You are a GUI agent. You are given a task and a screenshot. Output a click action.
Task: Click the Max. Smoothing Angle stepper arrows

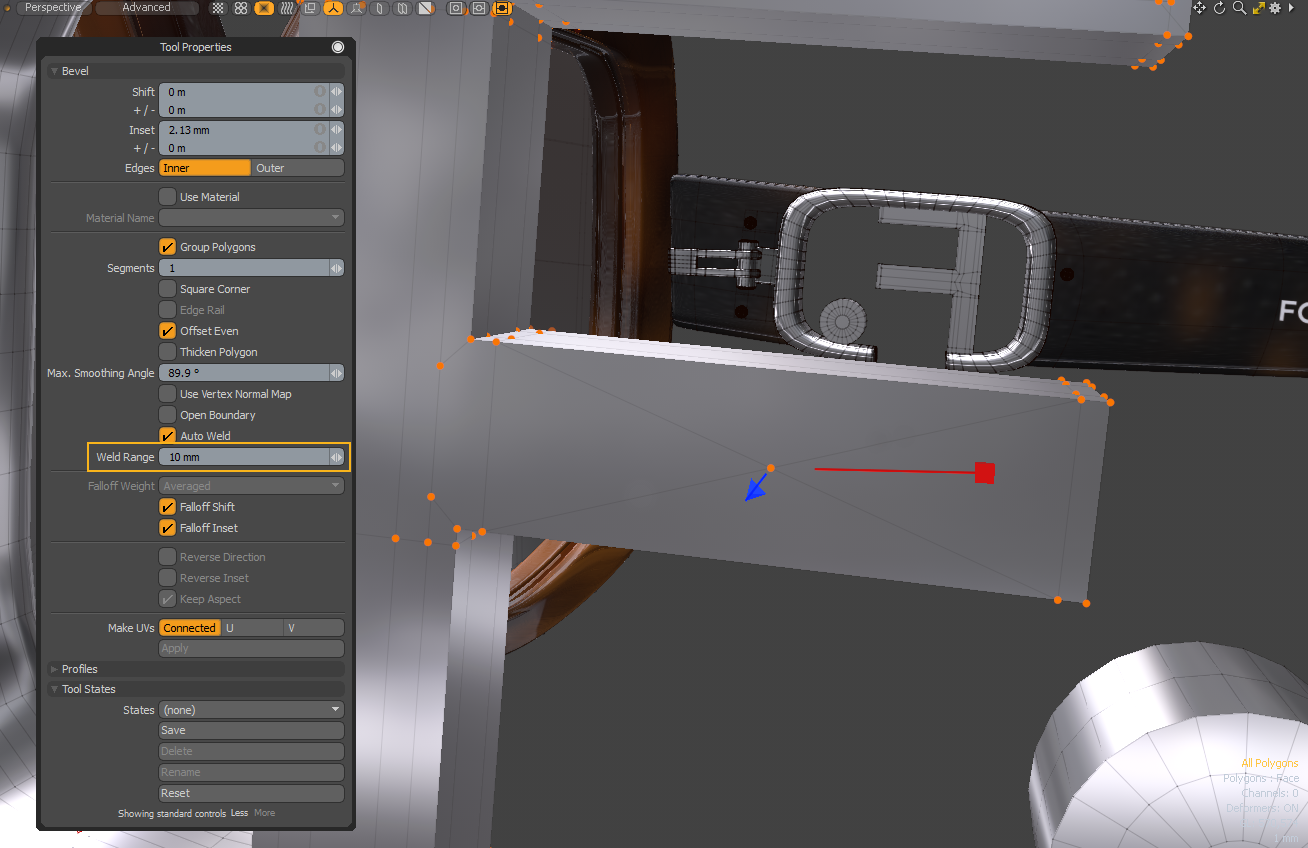pos(337,373)
